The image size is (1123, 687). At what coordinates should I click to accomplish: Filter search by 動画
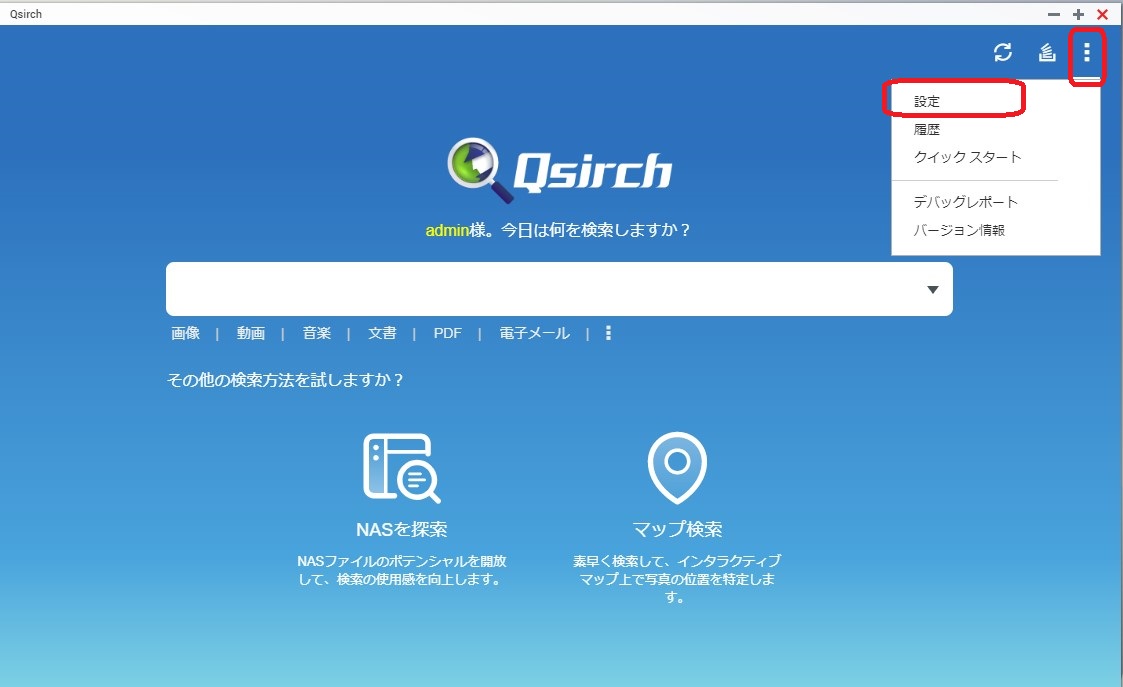tap(251, 333)
